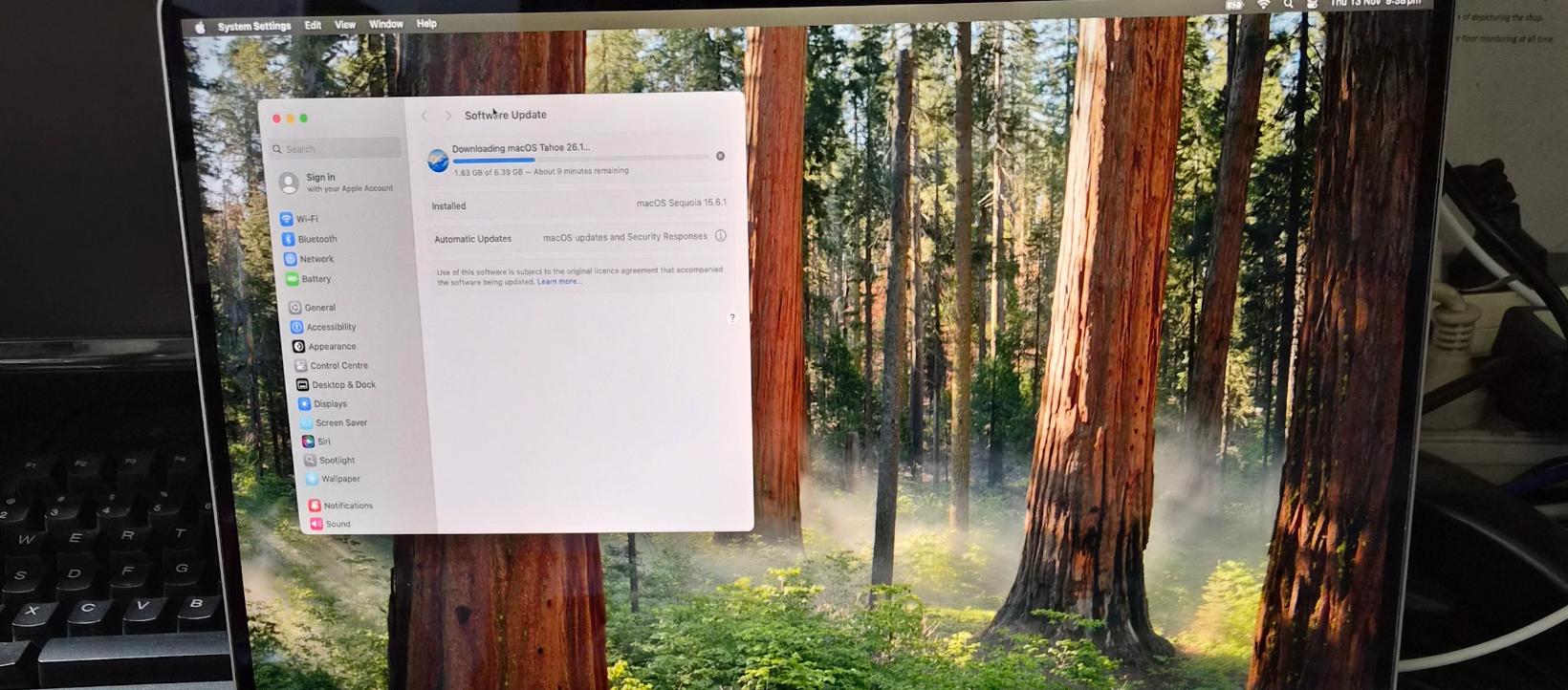1568x690 pixels.
Task: Open Control Centre settings
Action: tap(332, 365)
